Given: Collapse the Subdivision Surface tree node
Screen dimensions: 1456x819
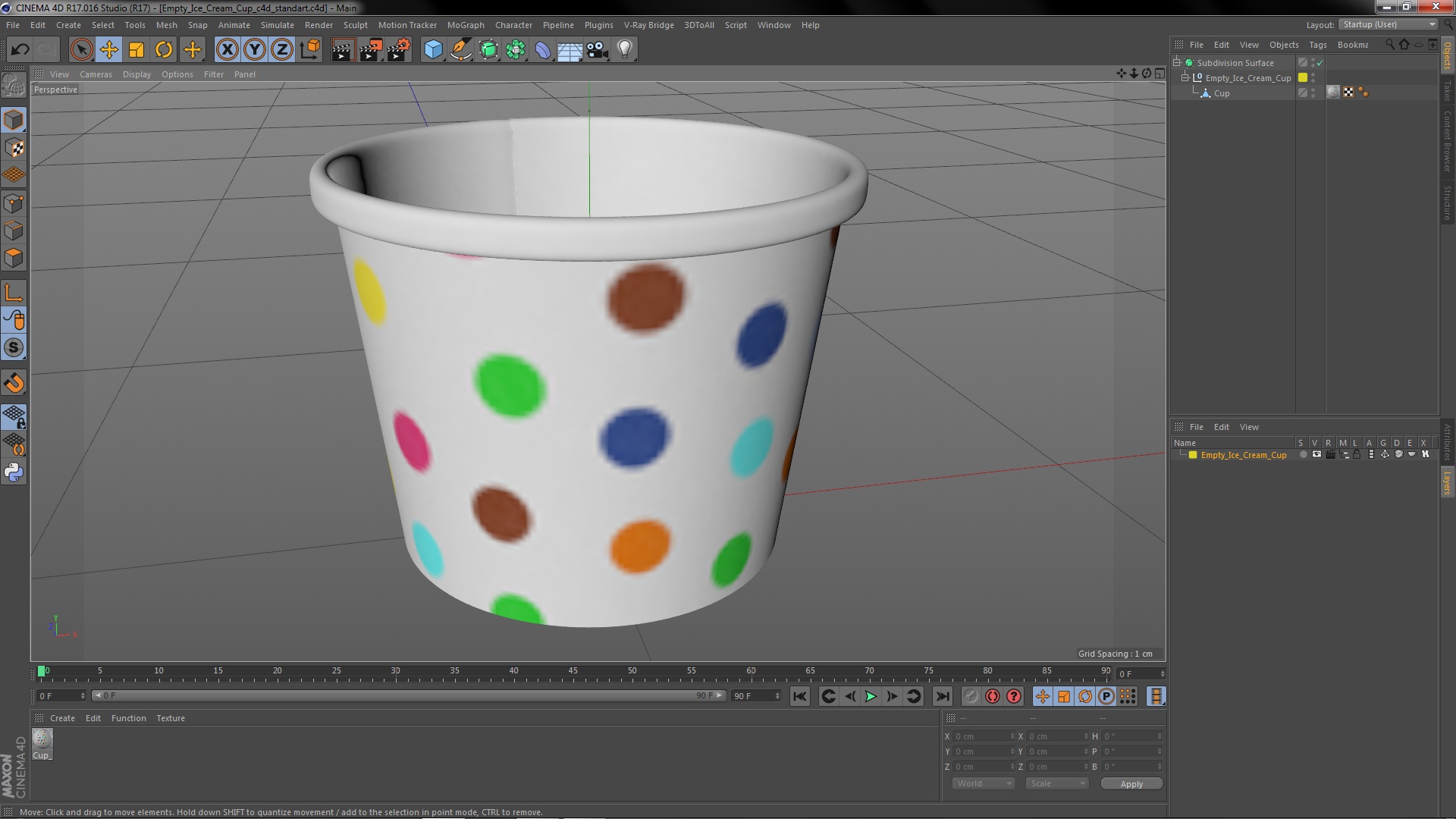Looking at the screenshot, I should [1177, 63].
